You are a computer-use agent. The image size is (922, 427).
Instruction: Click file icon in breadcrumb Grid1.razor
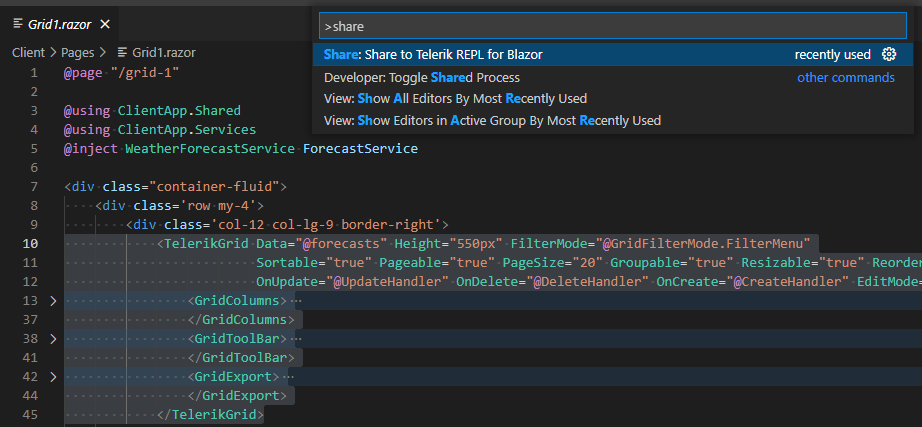(x=122, y=53)
